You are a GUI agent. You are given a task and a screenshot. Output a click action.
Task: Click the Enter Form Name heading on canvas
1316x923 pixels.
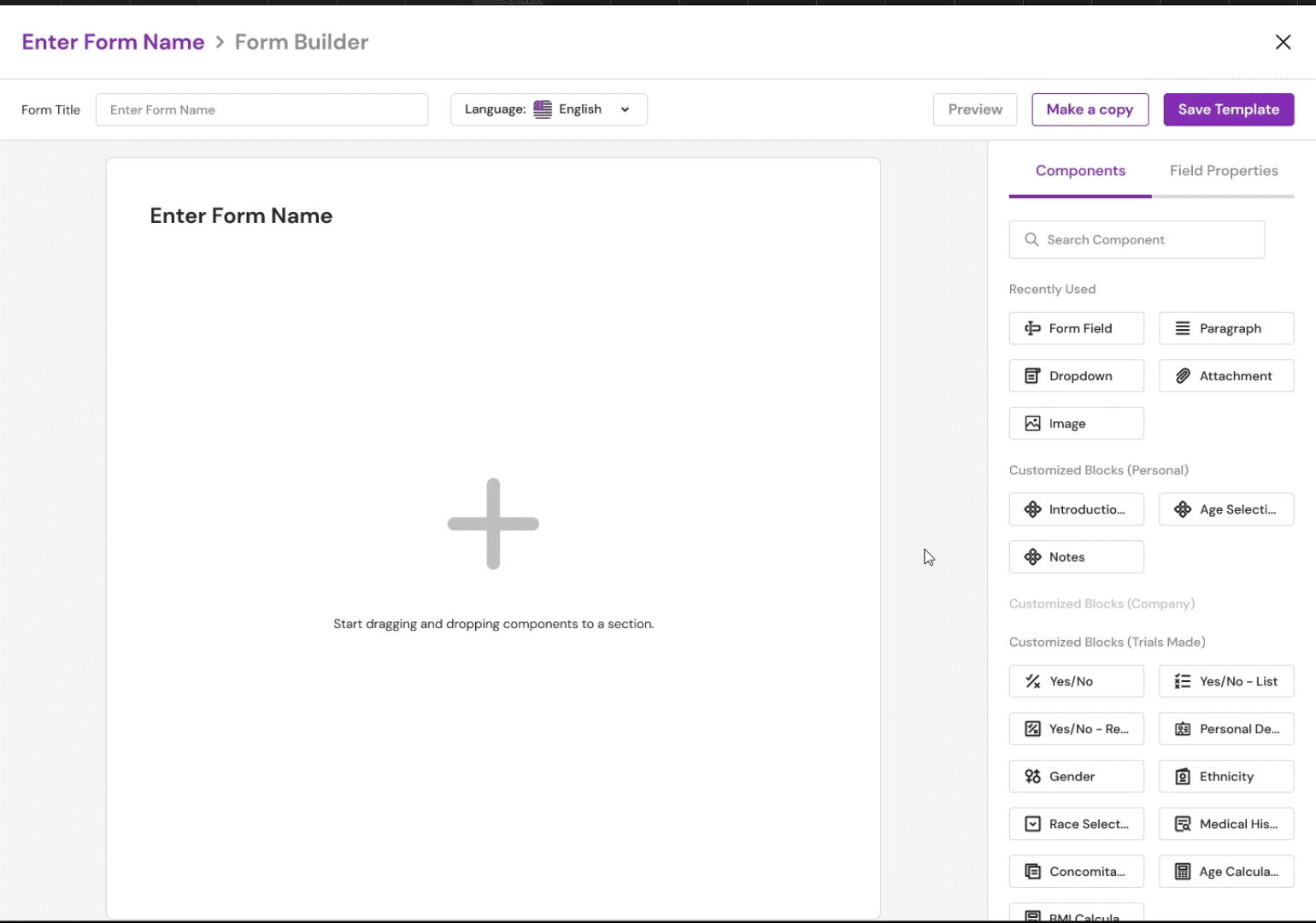(241, 215)
